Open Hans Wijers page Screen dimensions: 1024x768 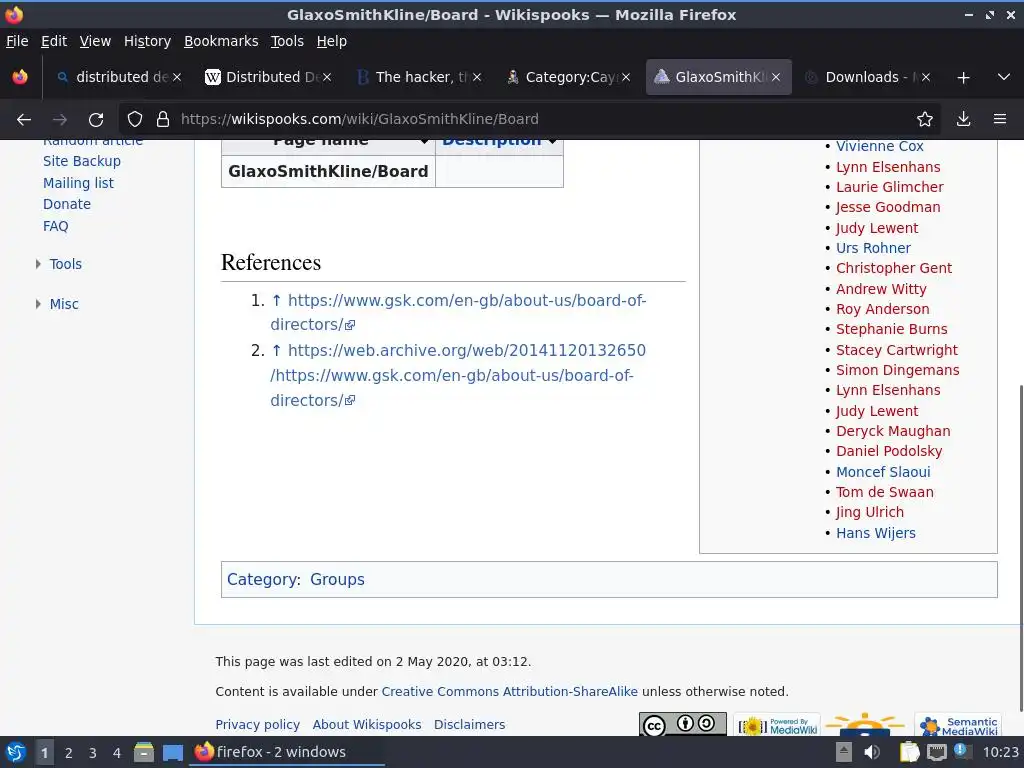point(876,534)
